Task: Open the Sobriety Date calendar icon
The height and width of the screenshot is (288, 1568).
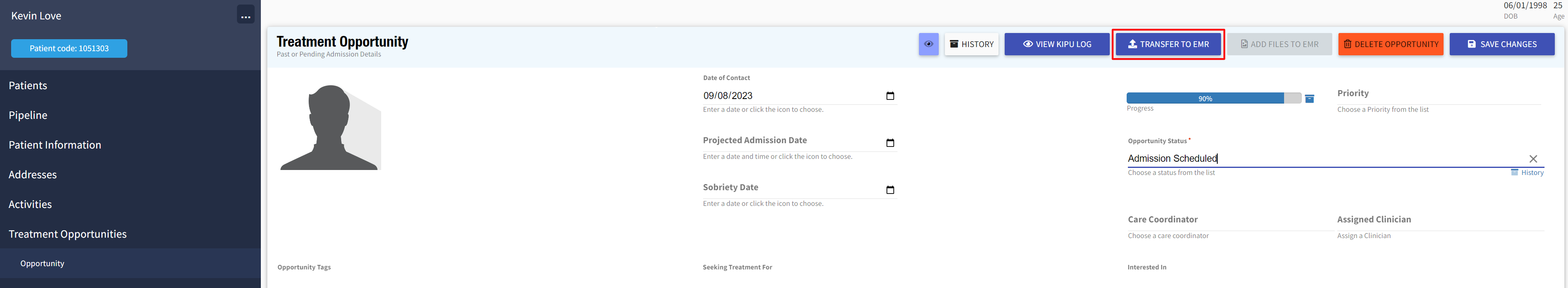Action: (890, 190)
